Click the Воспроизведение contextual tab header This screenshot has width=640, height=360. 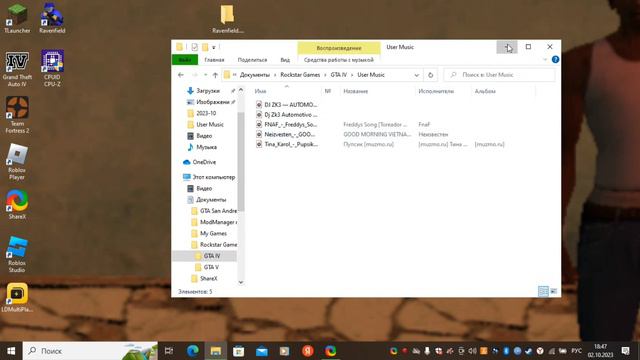coord(339,48)
